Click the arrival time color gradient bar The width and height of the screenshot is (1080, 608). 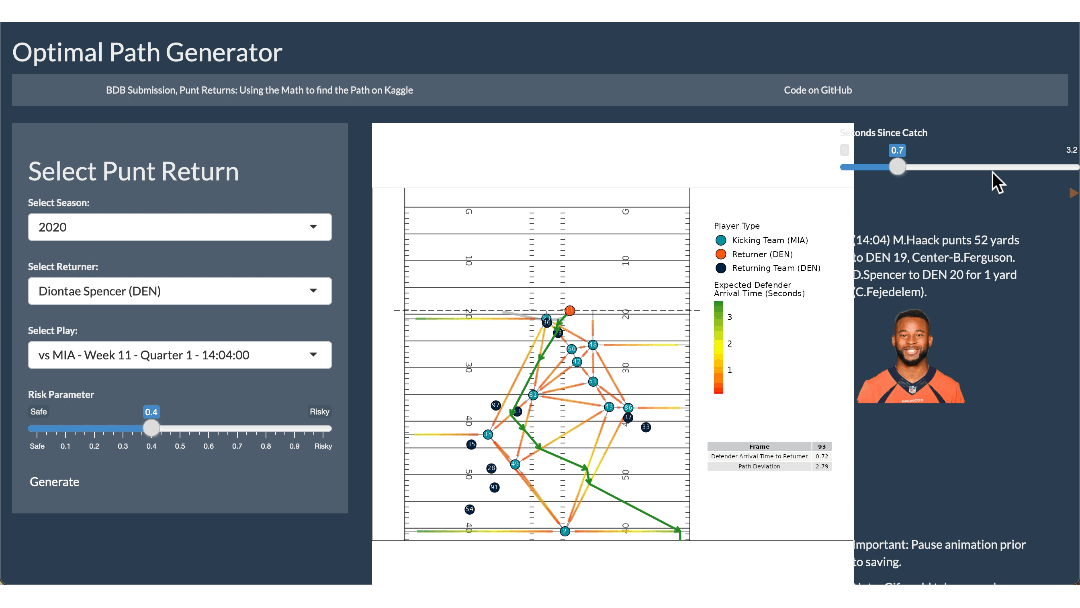pyautogui.click(x=718, y=347)
